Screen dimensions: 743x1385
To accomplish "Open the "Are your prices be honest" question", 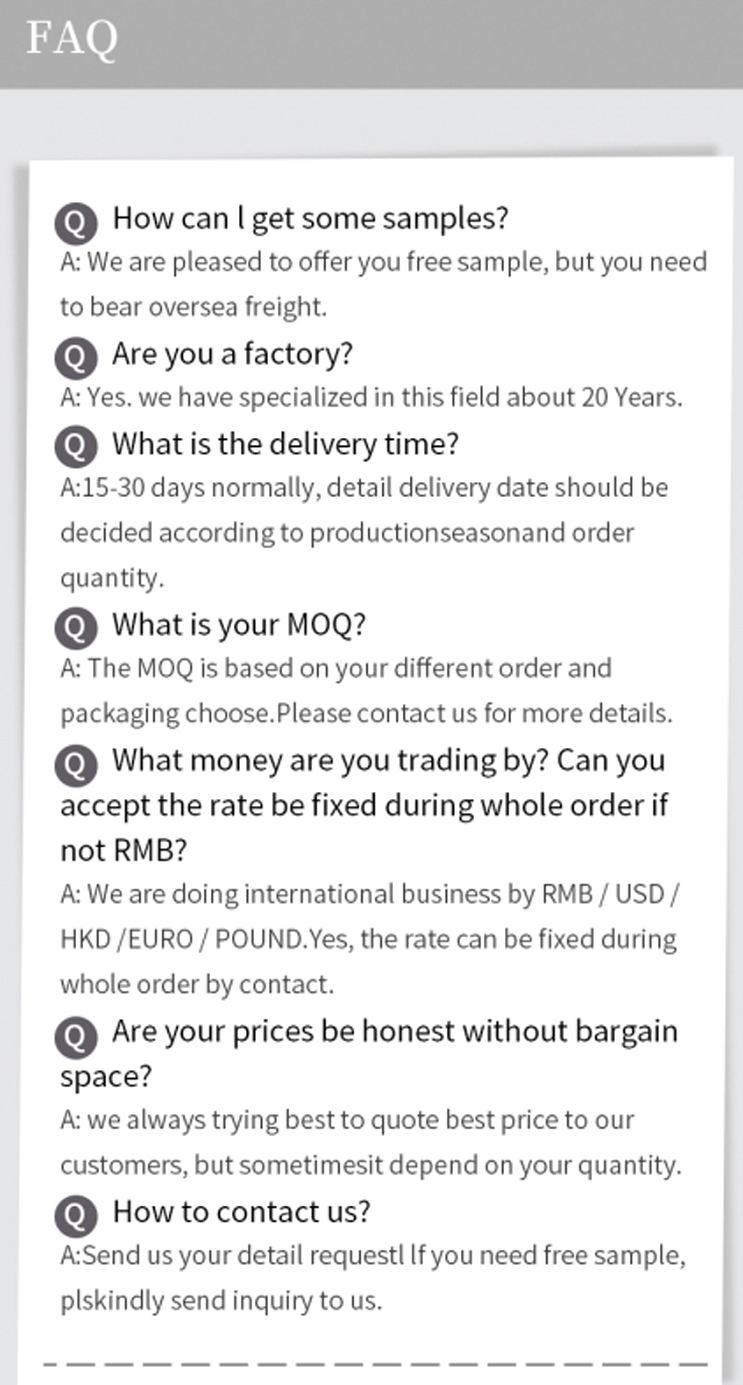I will [394, 1032].
